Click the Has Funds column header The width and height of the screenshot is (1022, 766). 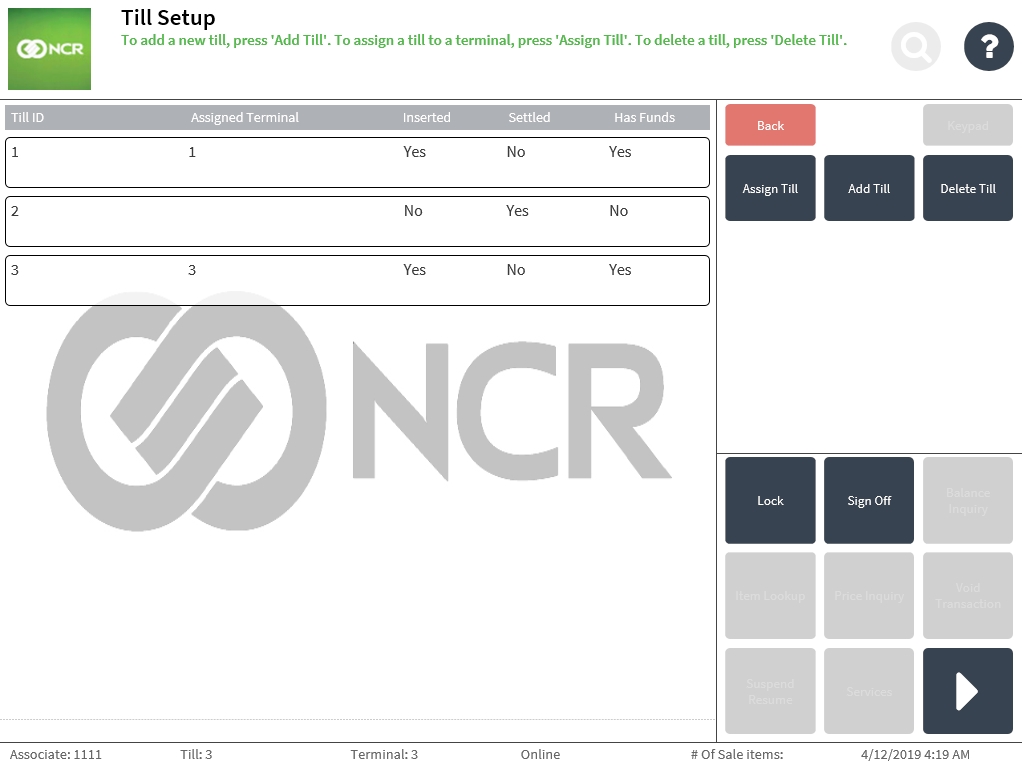pyautogui.click(x=644, y=118)
